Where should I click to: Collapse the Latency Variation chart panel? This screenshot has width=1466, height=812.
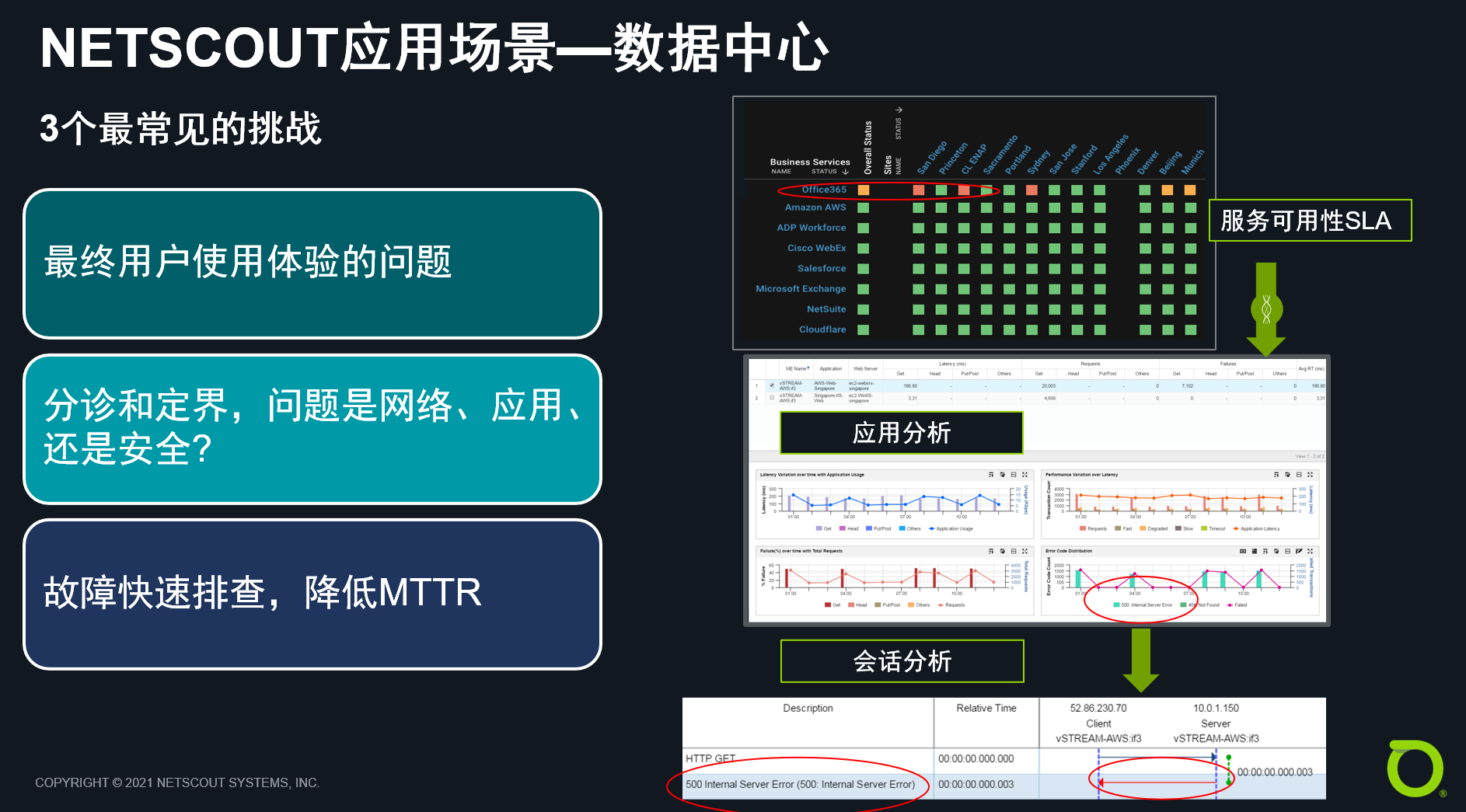point(1014,474)
